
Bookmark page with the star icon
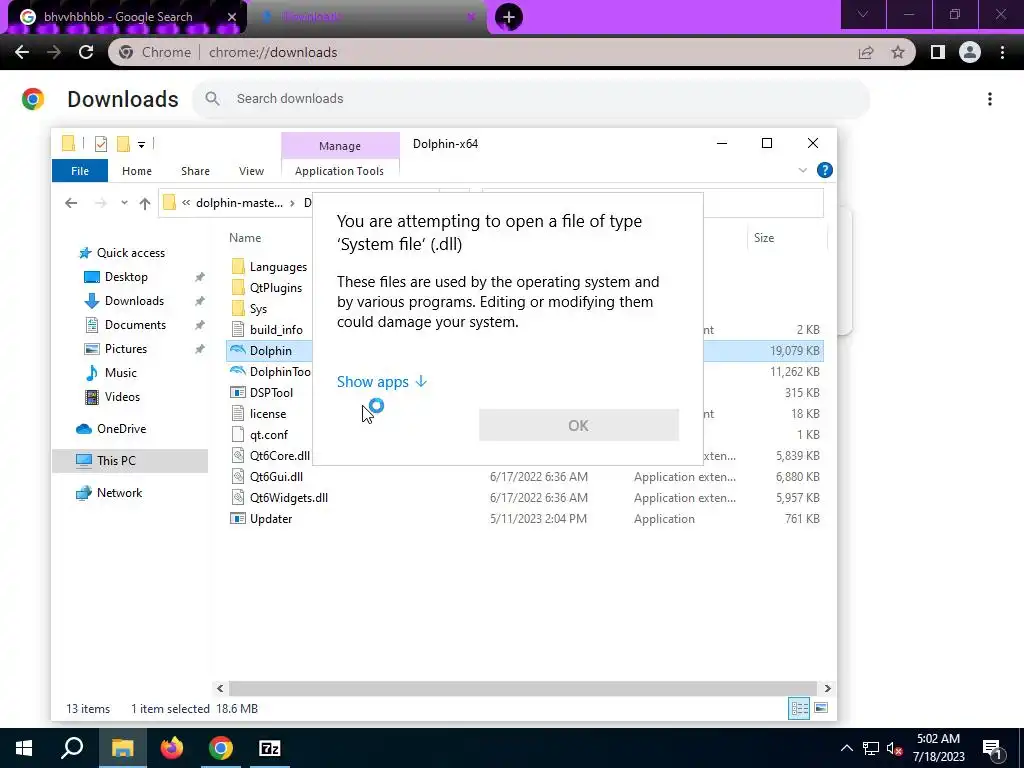(898, 52)
